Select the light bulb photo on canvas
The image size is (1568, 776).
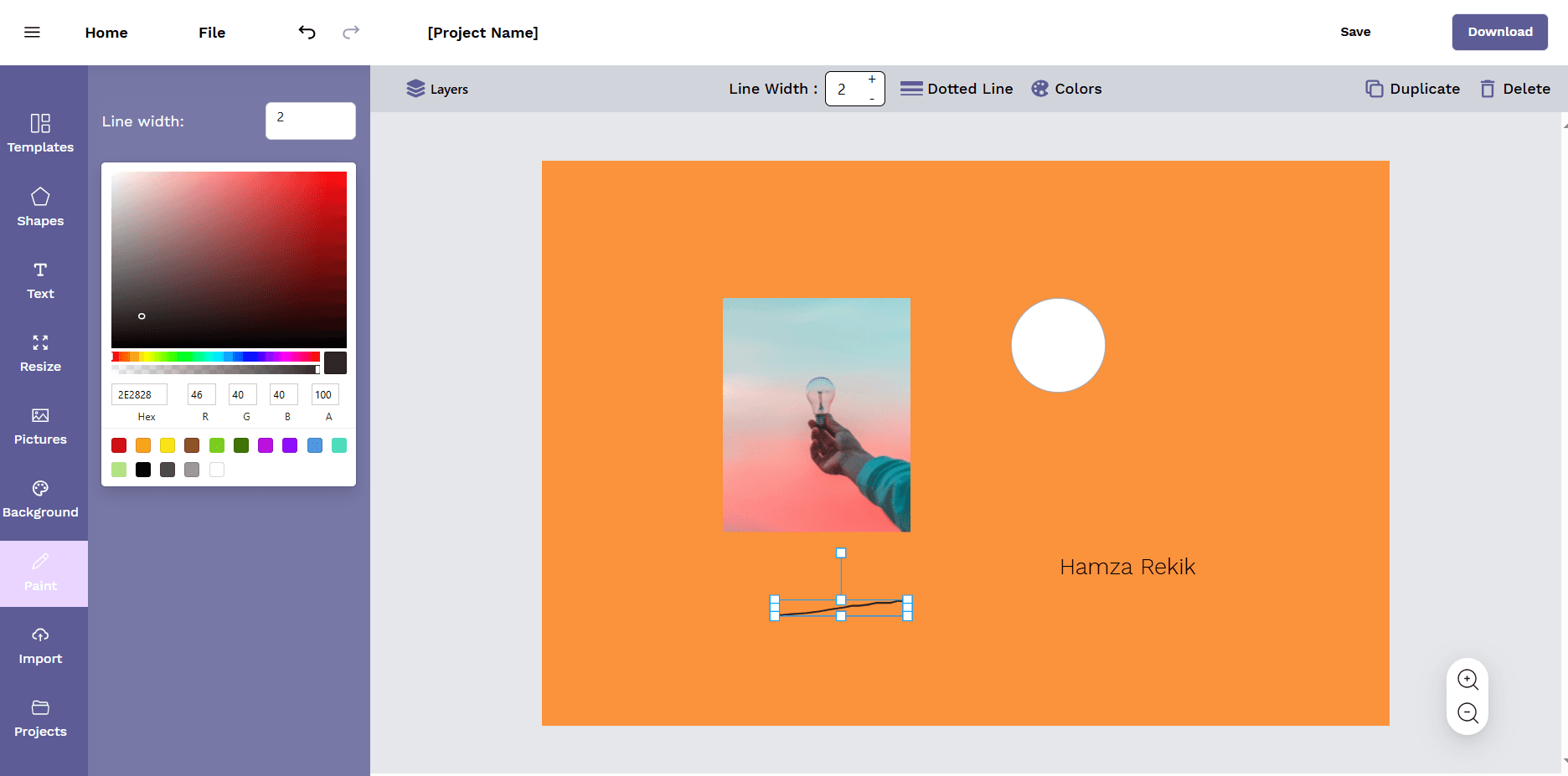pos(817,414)
